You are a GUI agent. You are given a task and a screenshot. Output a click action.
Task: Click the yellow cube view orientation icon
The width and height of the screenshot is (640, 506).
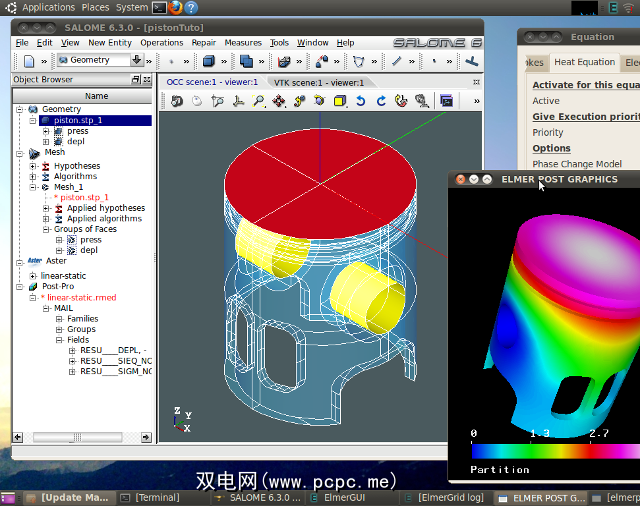point(340,101)
